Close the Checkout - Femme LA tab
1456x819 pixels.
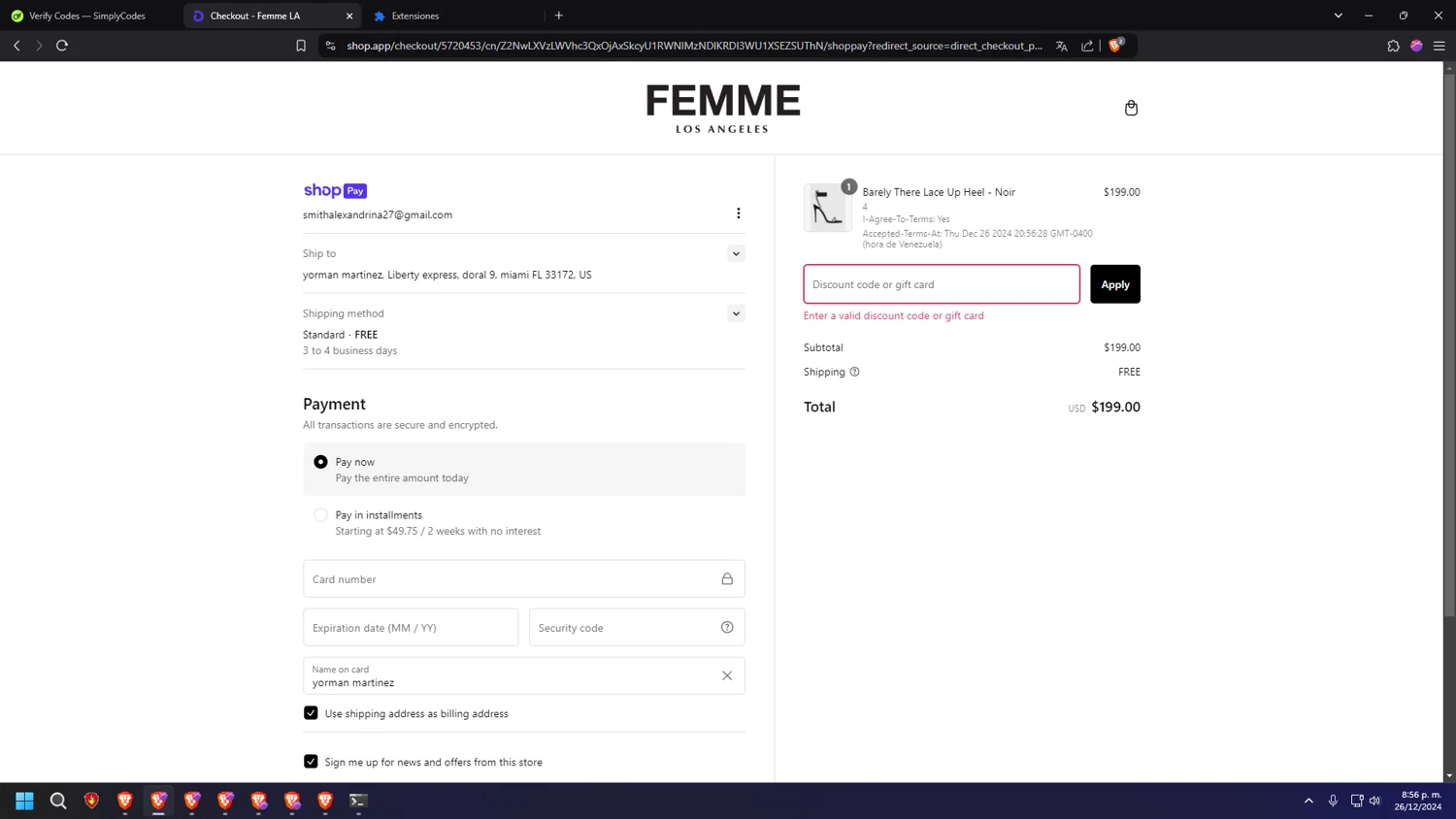[x=349, y=16]
